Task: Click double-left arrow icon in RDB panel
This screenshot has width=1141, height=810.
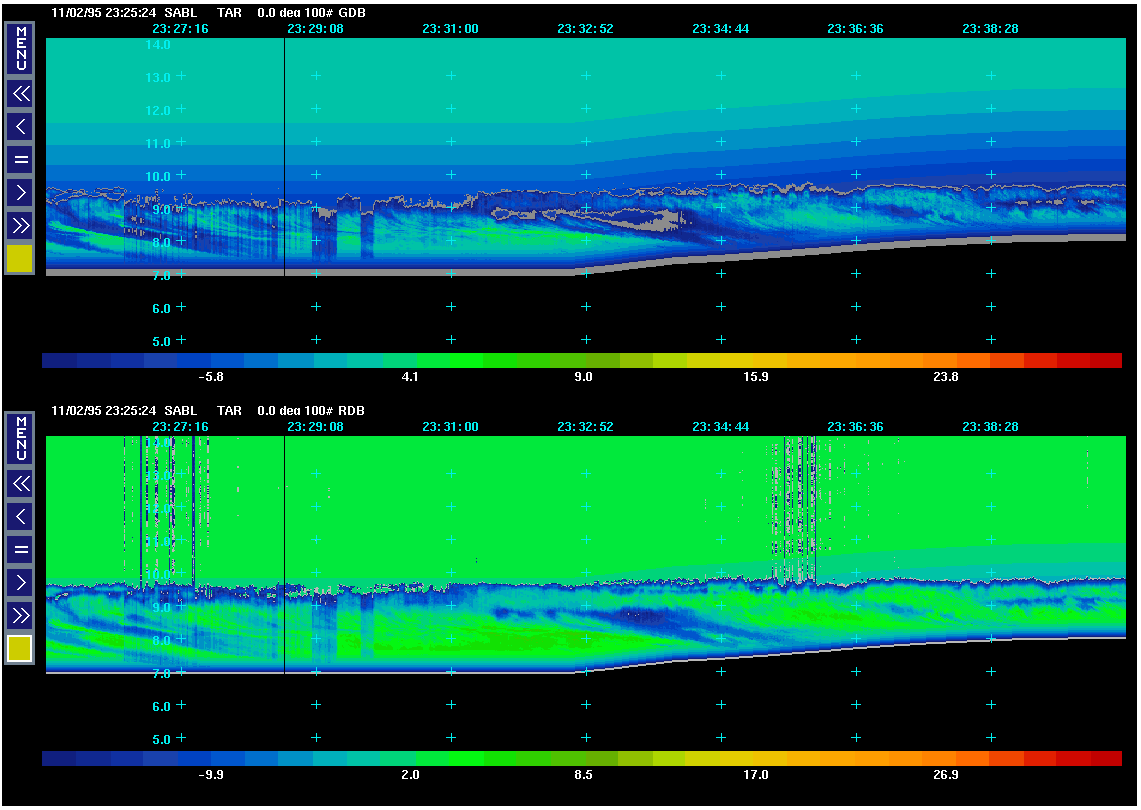Action: [x=20, y=484]
